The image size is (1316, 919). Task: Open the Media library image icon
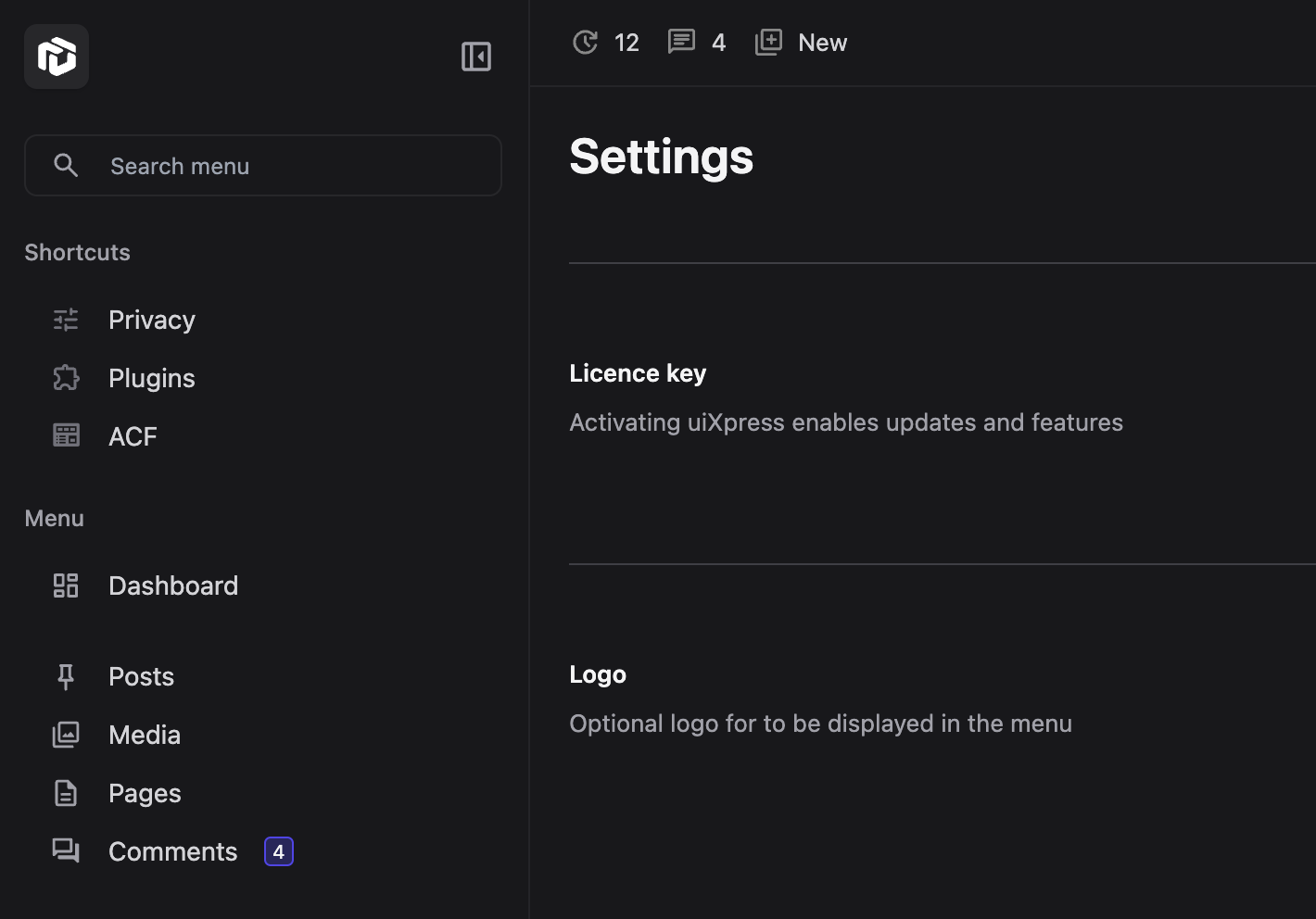65,734
